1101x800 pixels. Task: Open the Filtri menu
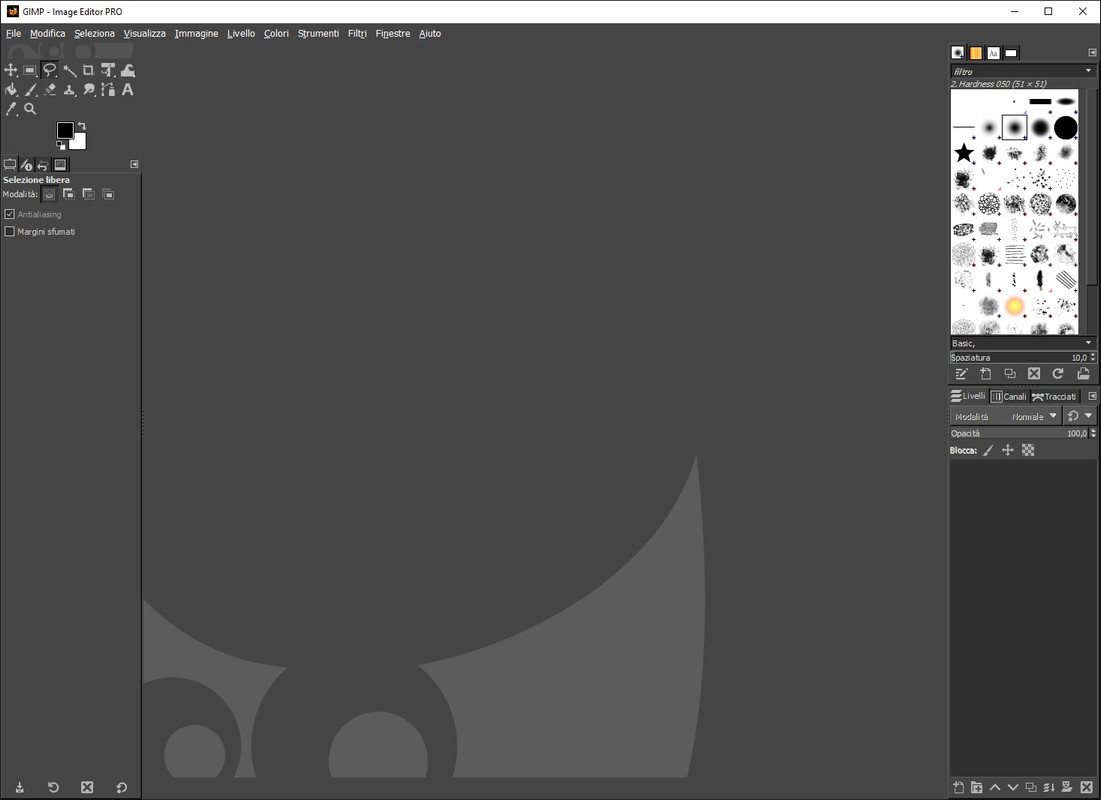coord(357,33)
